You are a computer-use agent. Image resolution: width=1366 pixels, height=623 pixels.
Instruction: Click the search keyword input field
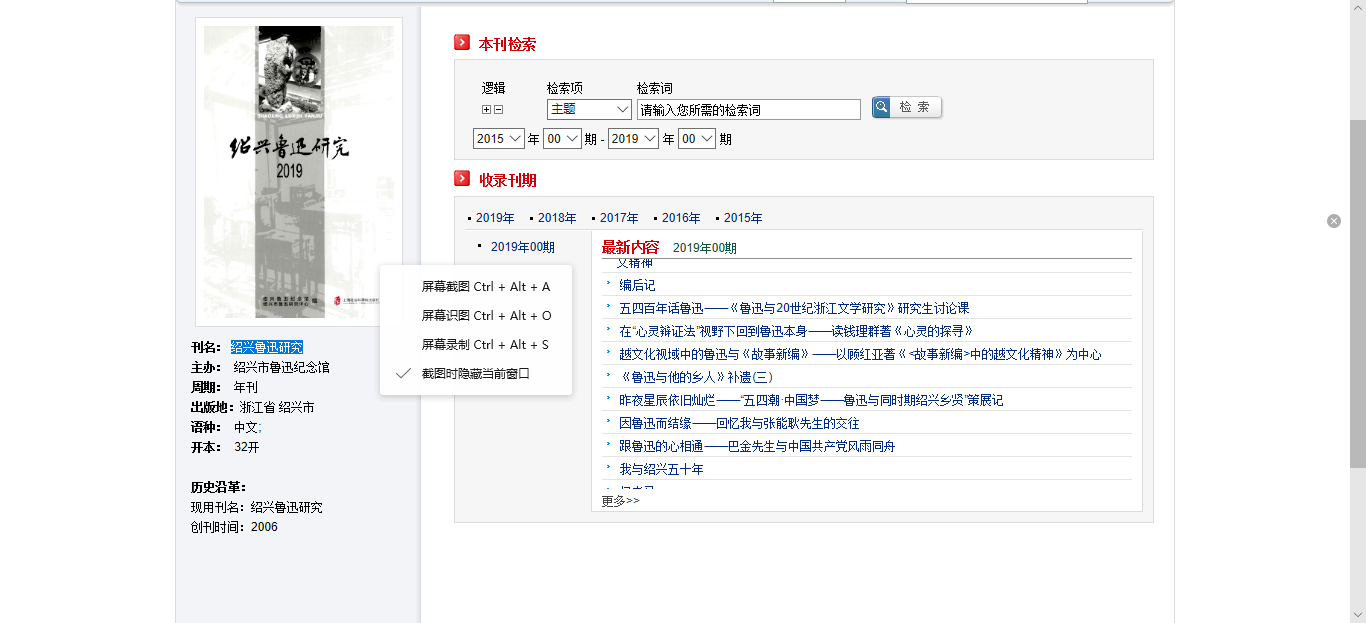tap(748, 110)
